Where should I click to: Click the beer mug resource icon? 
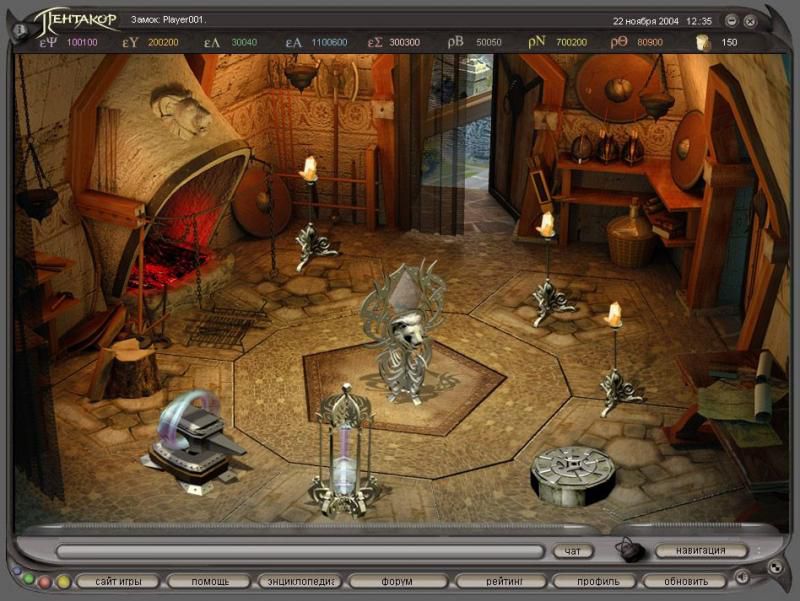click(703, 42)
